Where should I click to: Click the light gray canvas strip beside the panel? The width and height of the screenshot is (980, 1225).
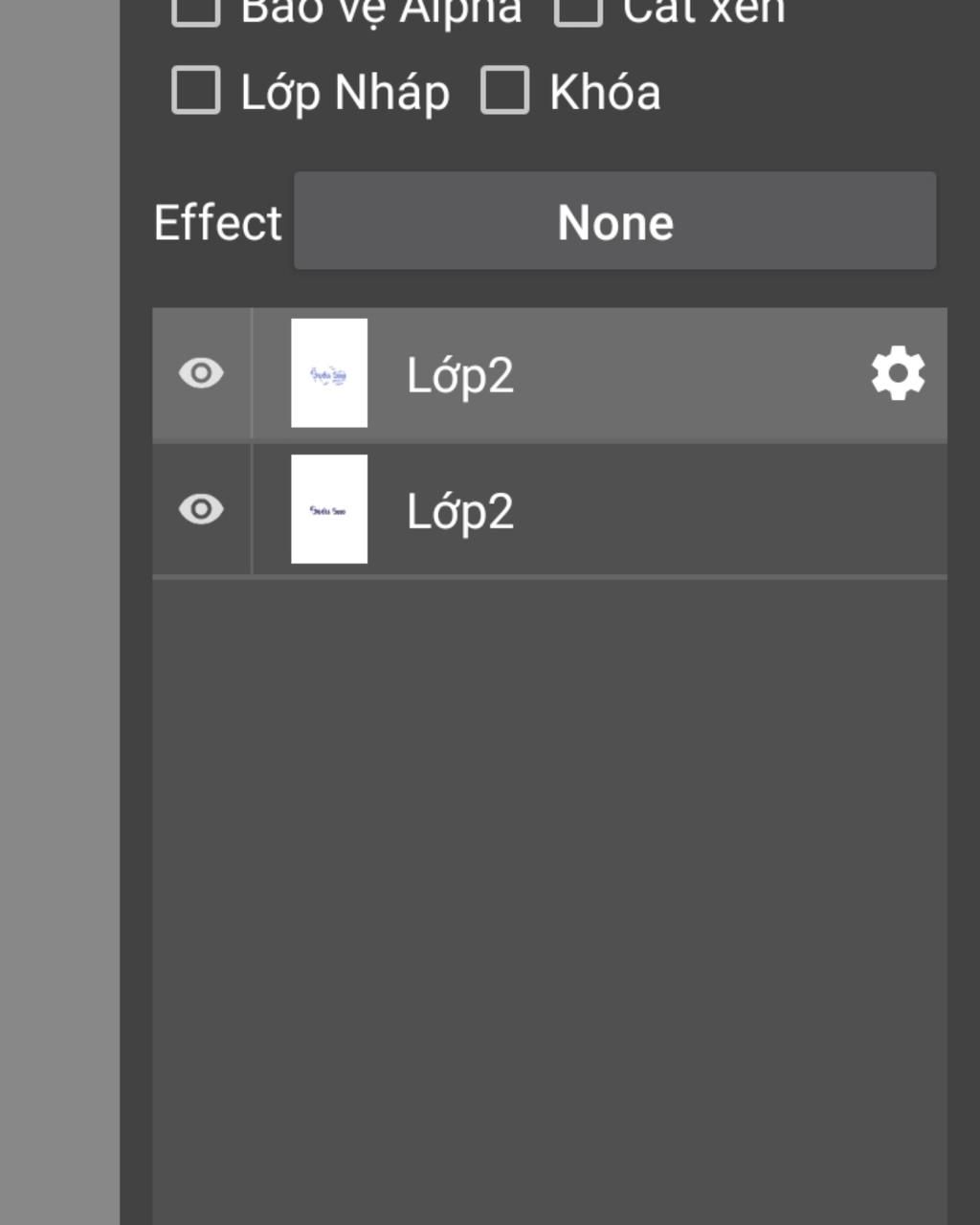click(x=57, y=612)
